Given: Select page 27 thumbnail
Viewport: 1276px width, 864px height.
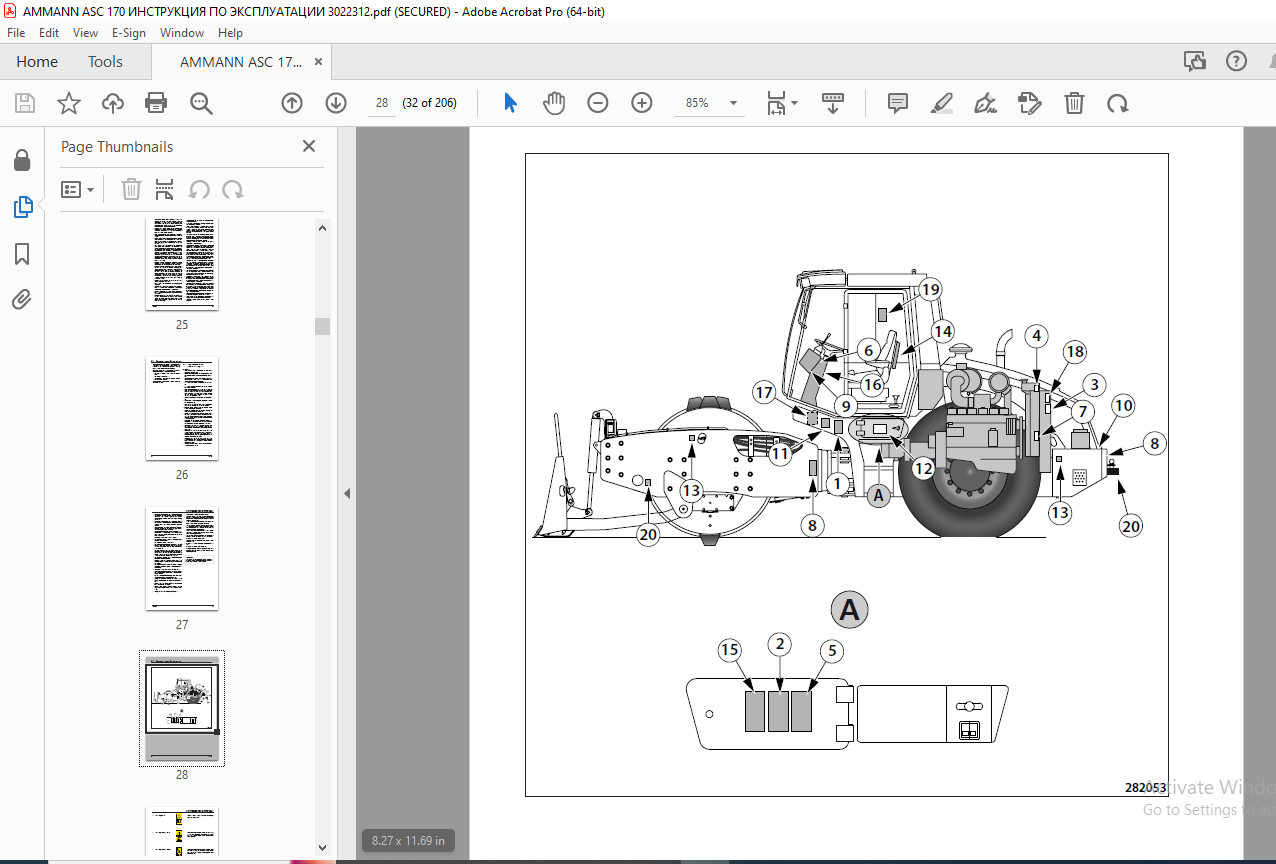Looking at the screenshot, I should (182, 558).
